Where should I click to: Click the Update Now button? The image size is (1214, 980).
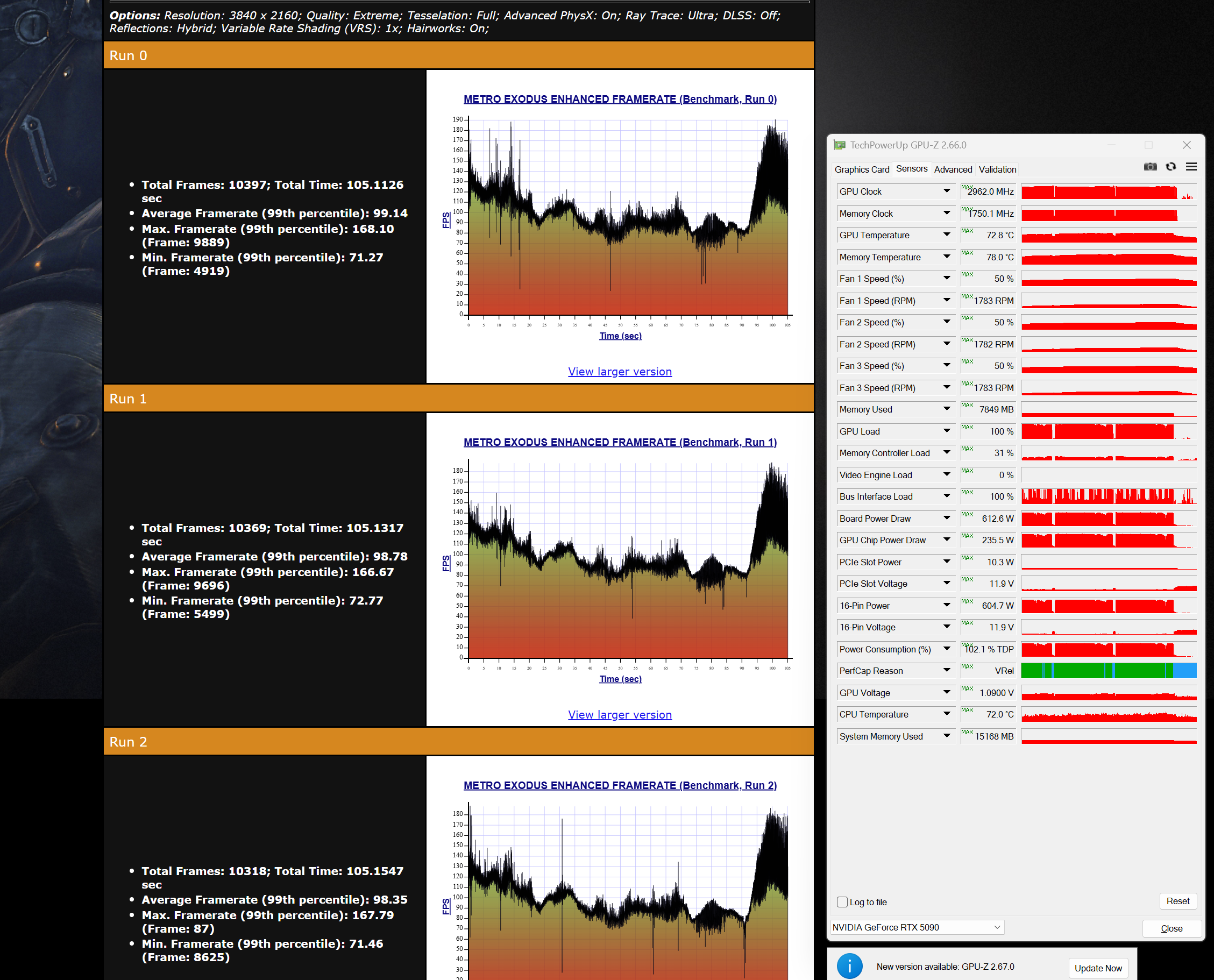pyautogui.click(x=1097, y=968)
